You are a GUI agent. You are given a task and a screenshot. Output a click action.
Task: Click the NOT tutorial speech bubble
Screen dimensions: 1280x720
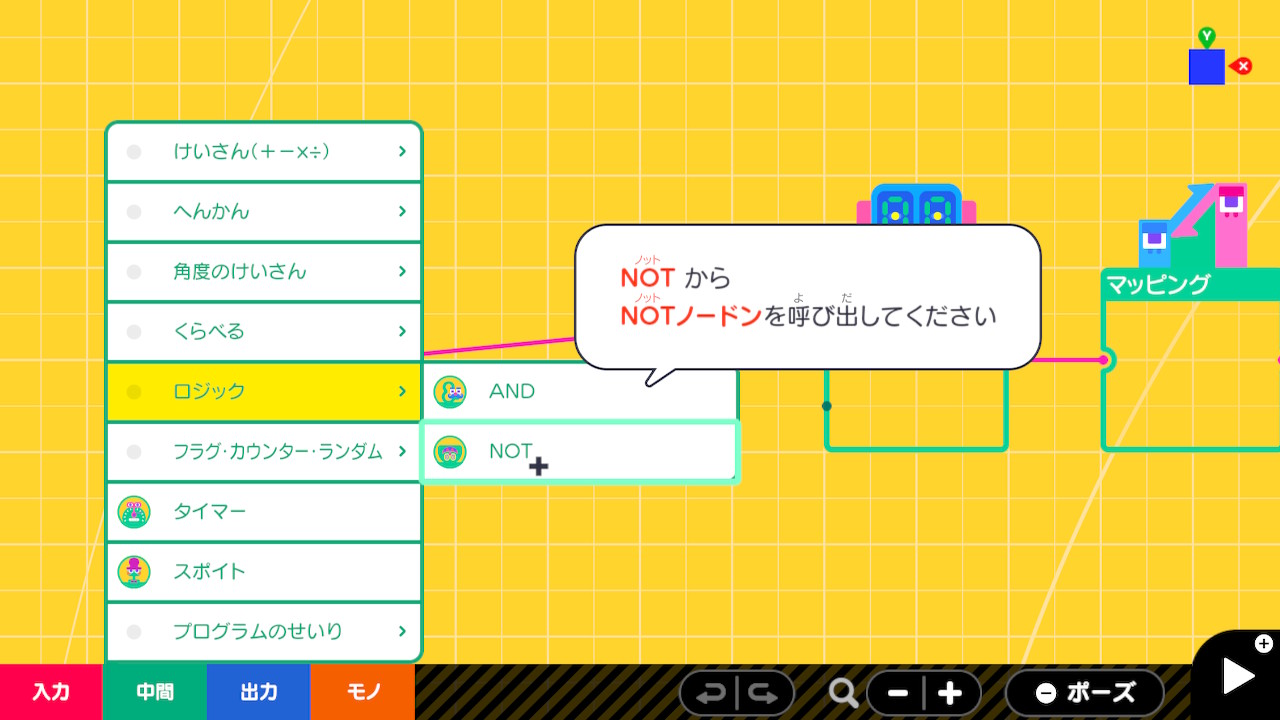(808, 297)
